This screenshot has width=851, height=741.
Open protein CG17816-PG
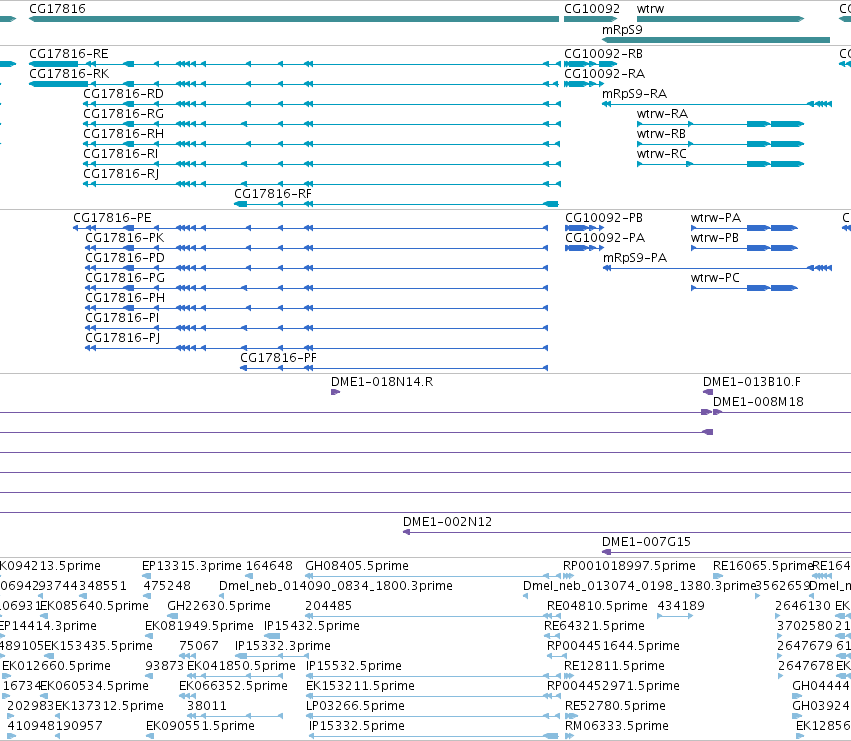pos(125,278)
